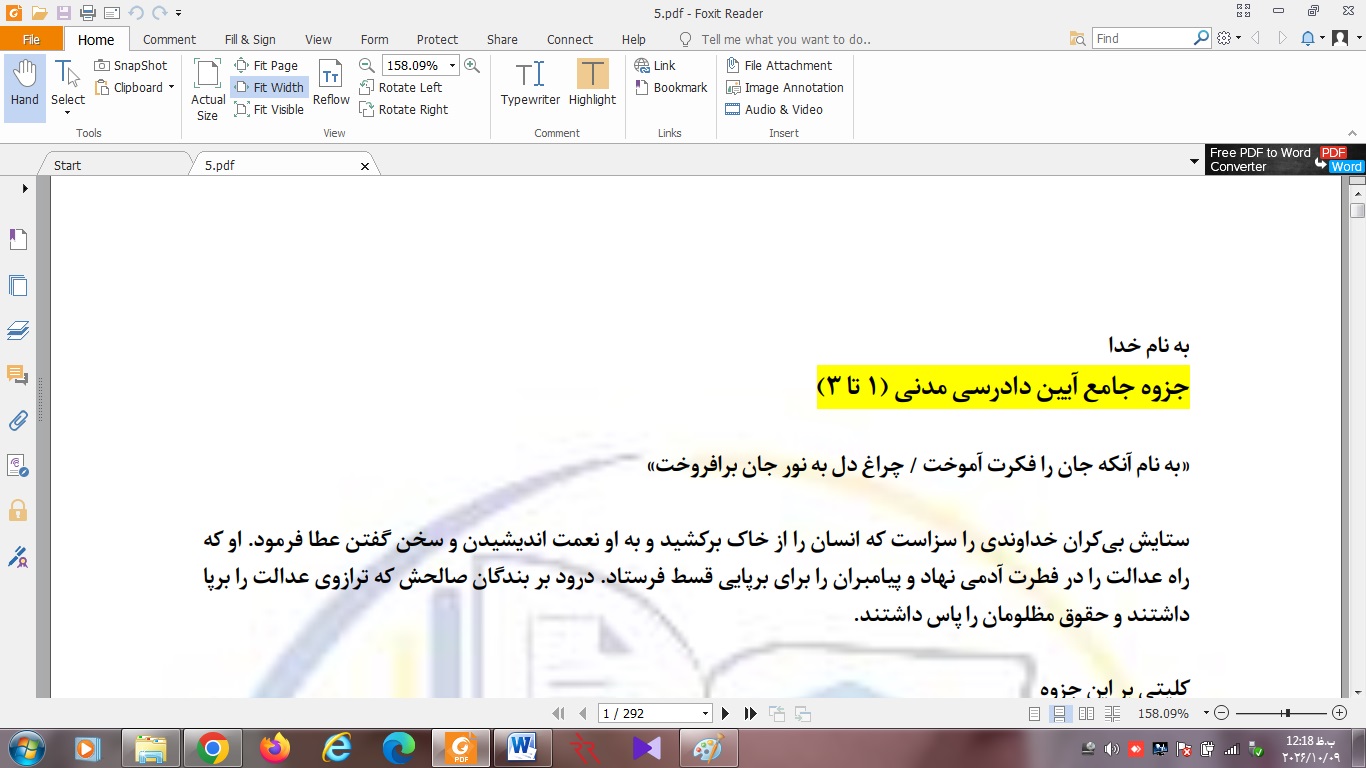Rotate the page left
1366x768 pixels.
(x=400, y=87)
